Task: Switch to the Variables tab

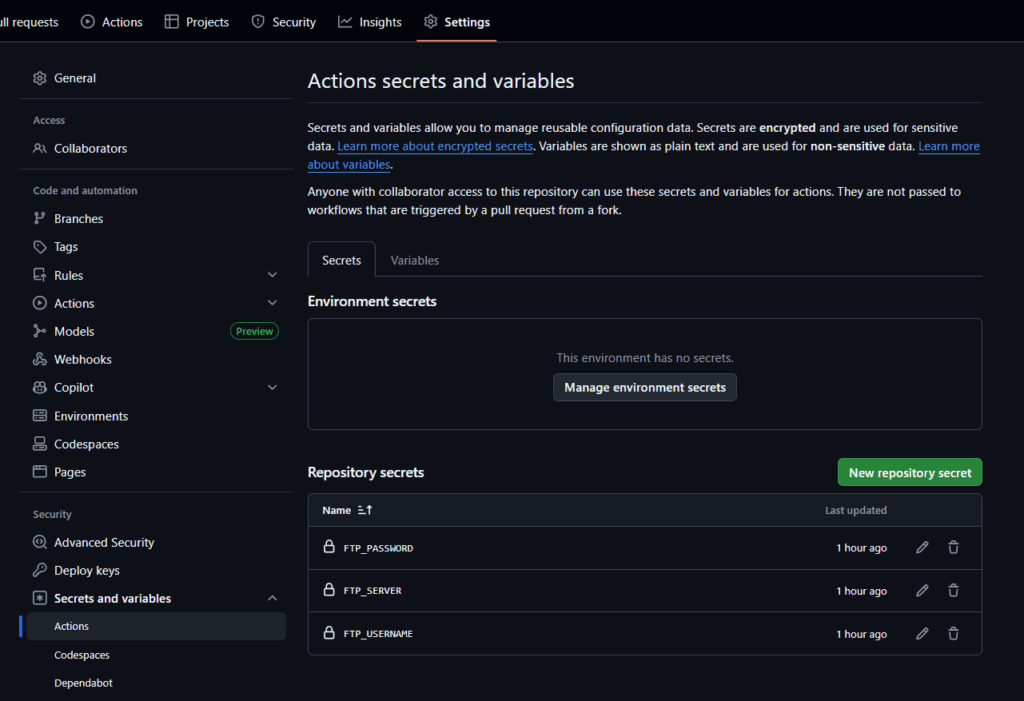Action: click(415, 260)
